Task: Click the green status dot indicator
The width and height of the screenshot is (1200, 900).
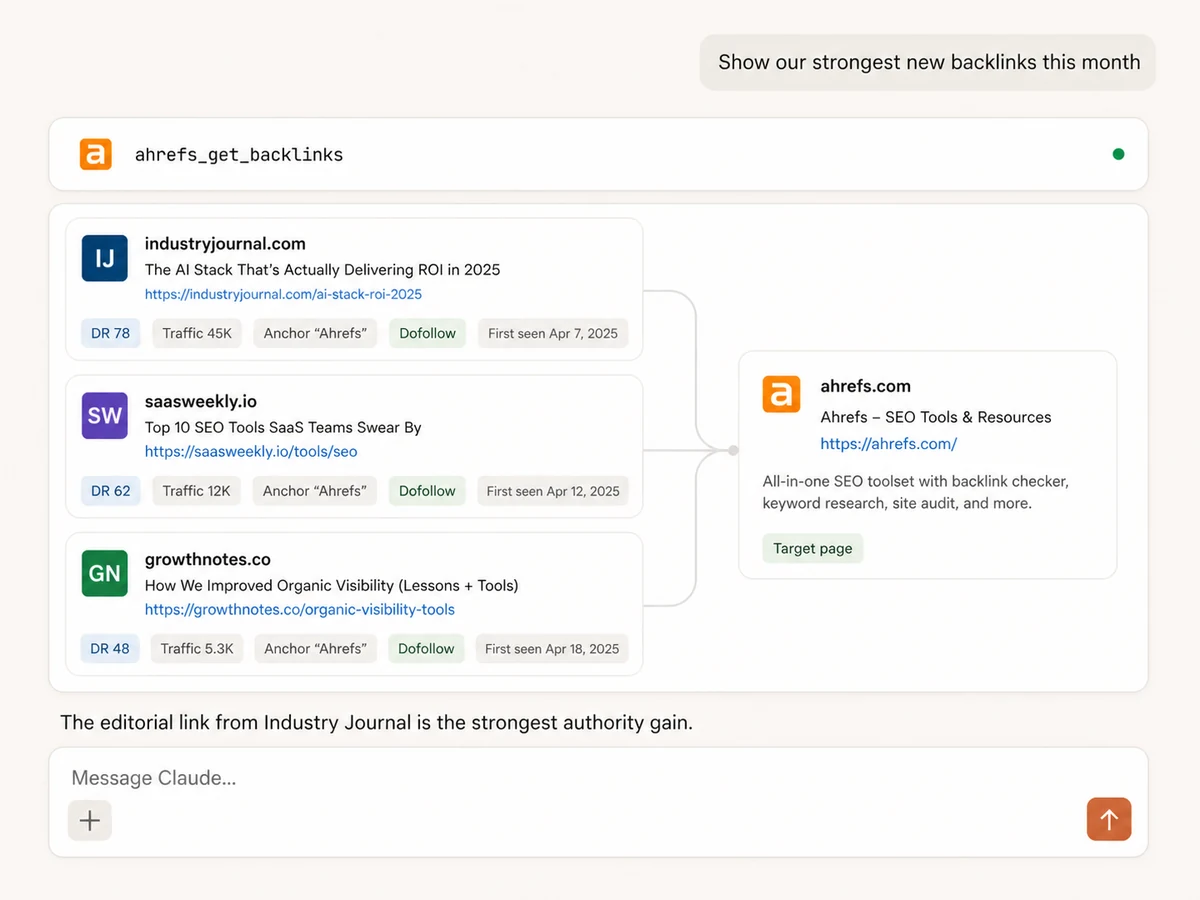Action: [1118, 154]
